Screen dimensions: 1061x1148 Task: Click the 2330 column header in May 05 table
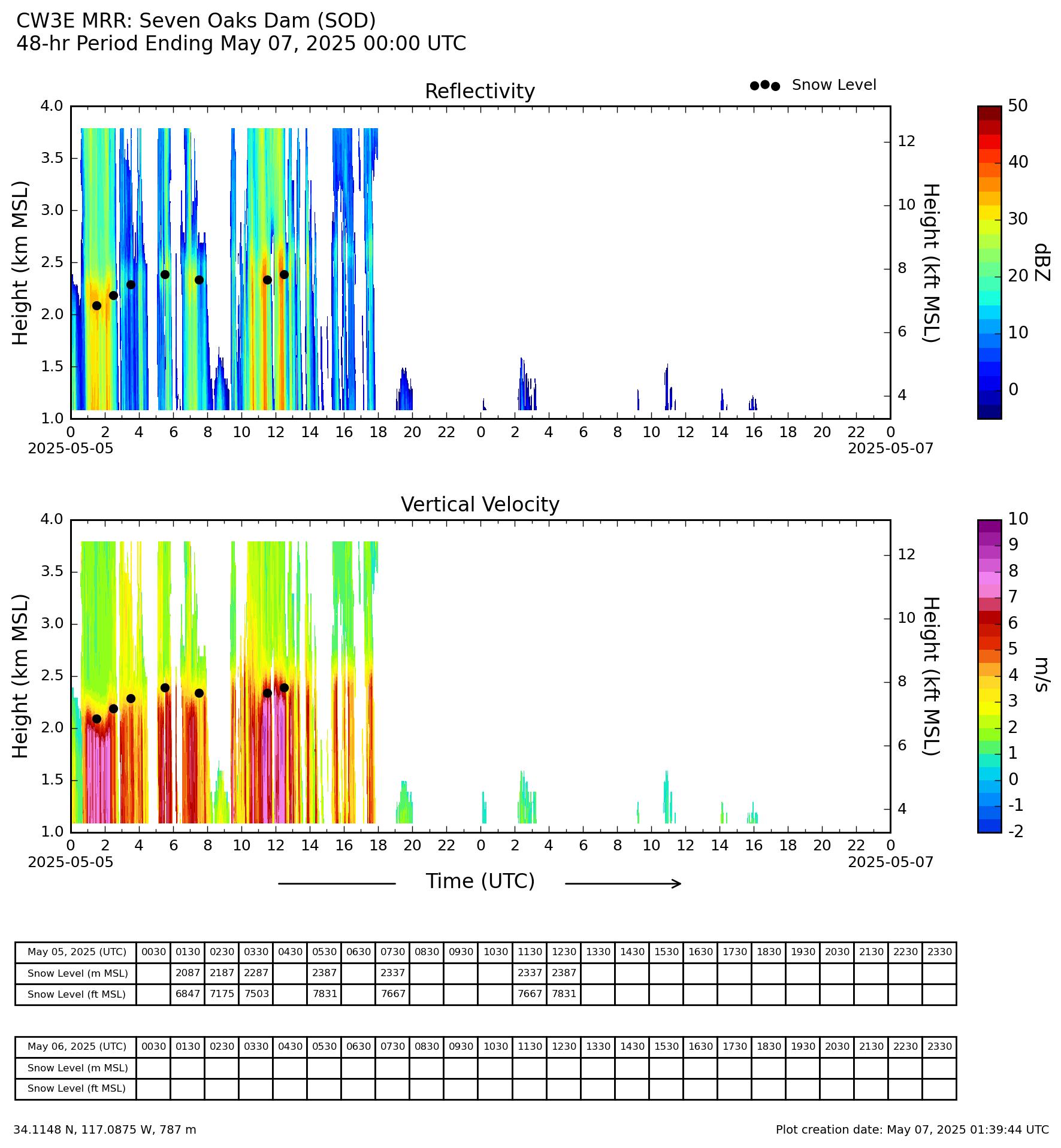click(x=939, y=952)
